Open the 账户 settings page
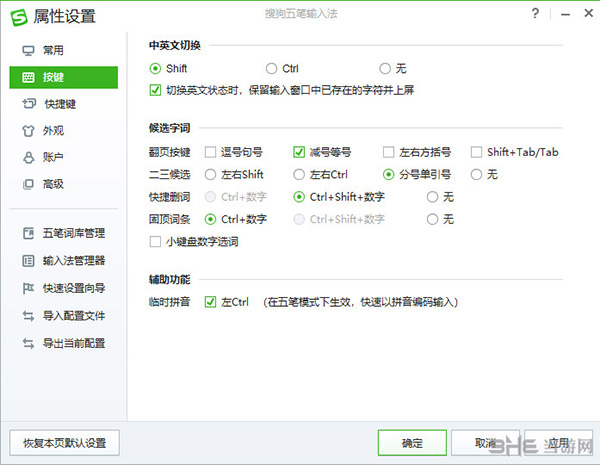 pyautogui.click(x=64, y=157)
